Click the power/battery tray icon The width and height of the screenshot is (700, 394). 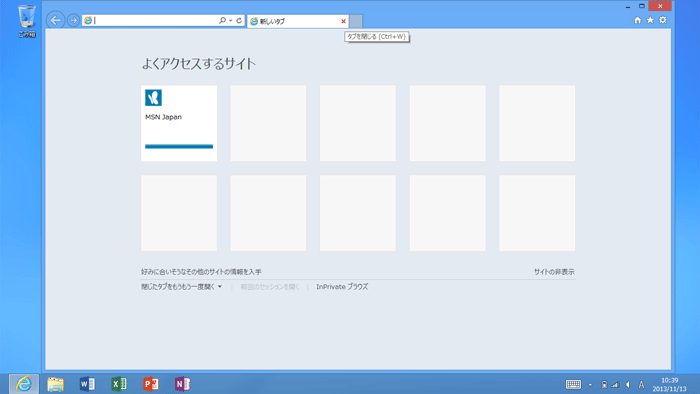point(604,384)
